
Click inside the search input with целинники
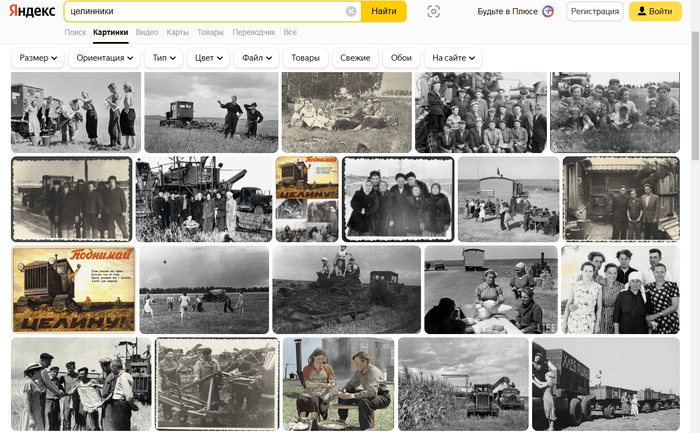200,12
